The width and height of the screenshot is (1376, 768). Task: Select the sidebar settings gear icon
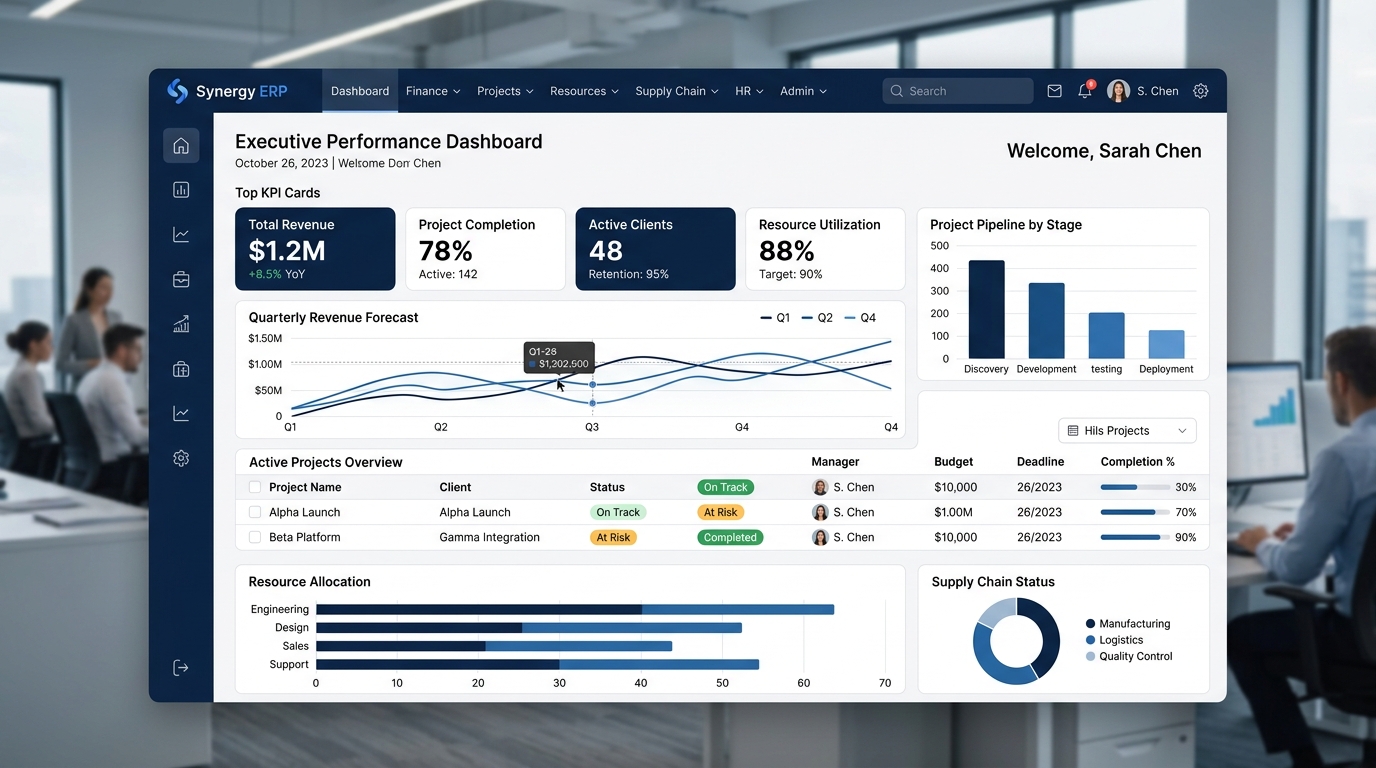click(x=181, y=458)
